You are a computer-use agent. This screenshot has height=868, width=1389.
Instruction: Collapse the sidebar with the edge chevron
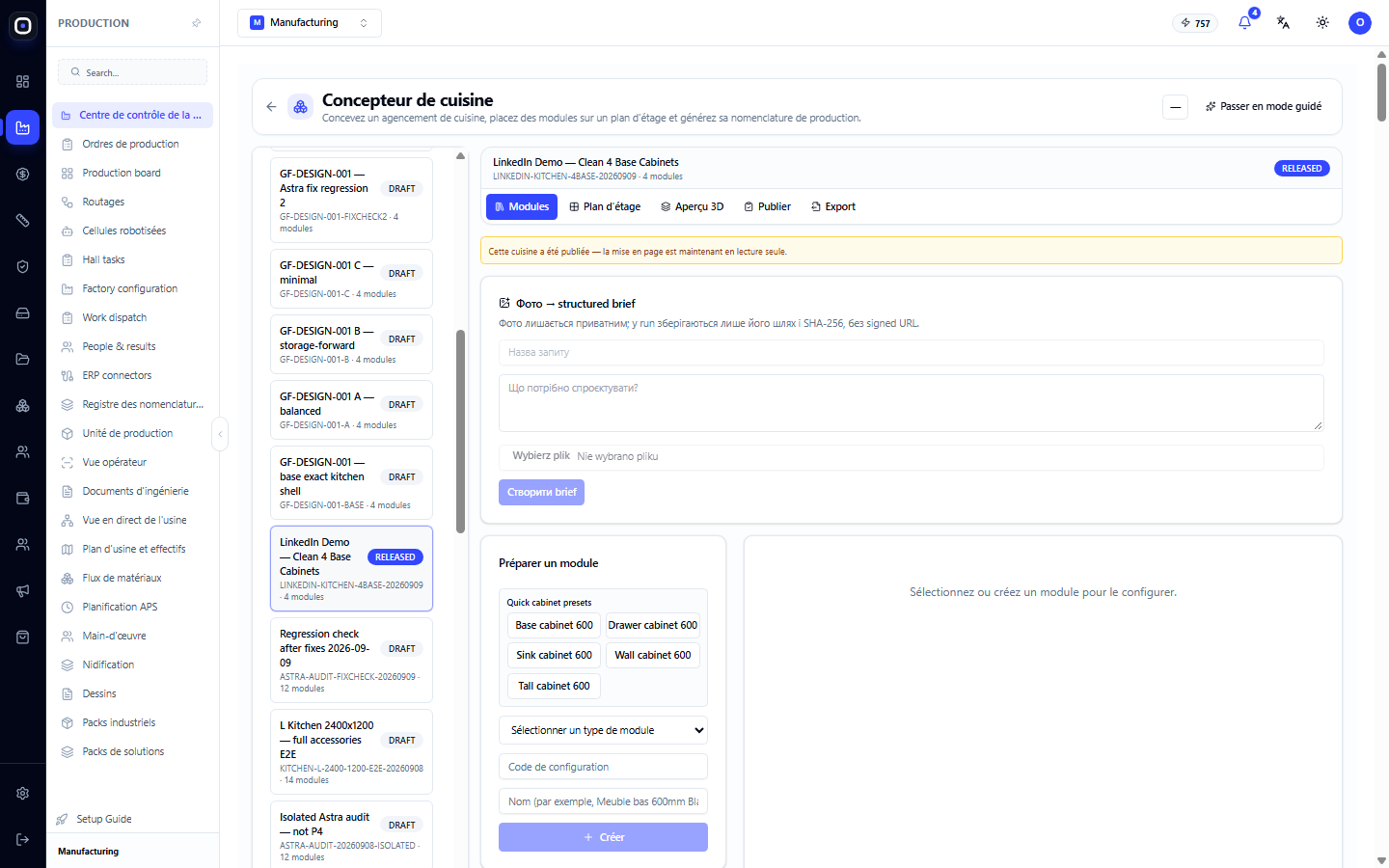(220, 434)
